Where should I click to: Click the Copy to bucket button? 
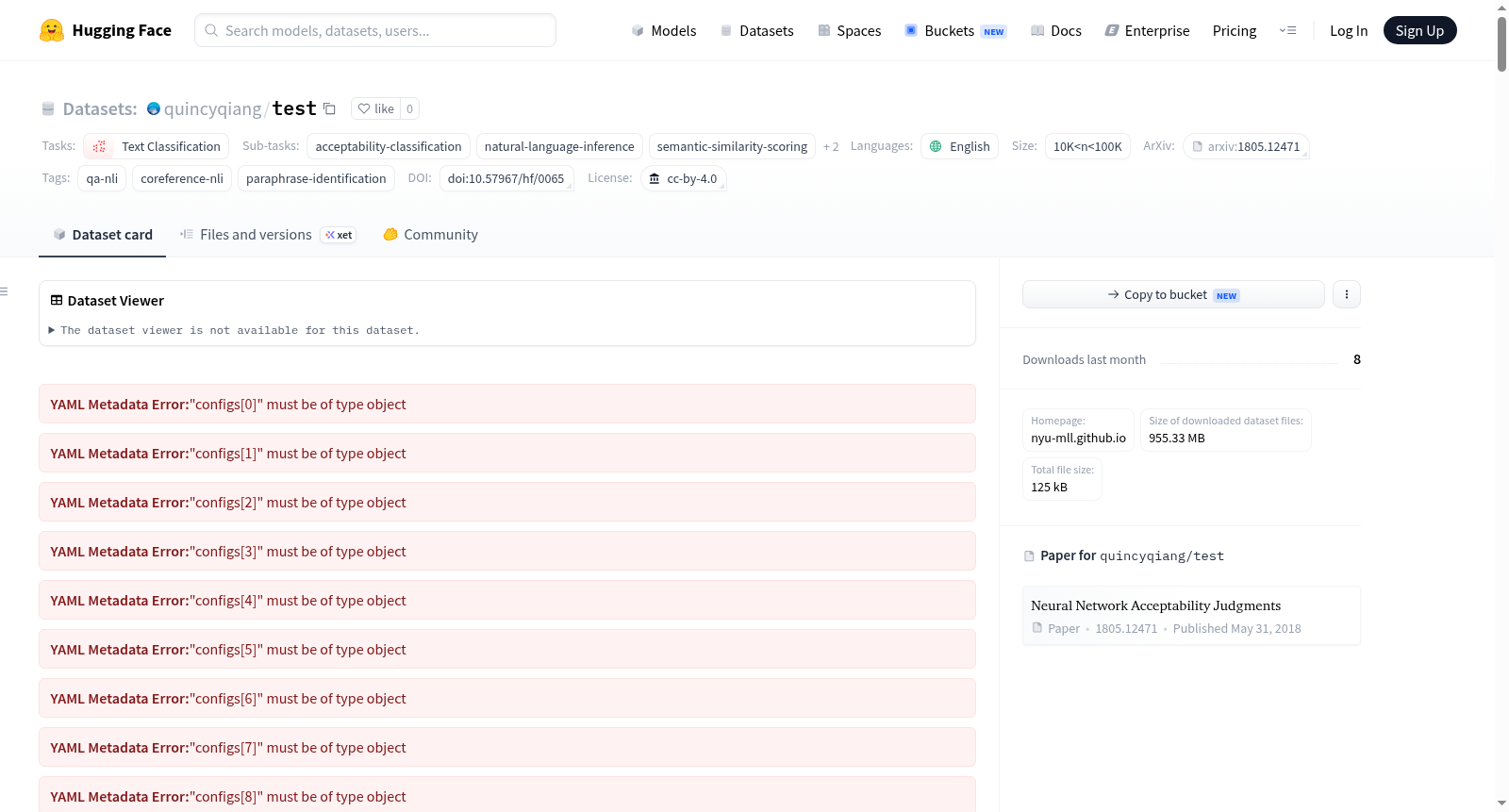pyautogui.click(x=1173, y=294)
